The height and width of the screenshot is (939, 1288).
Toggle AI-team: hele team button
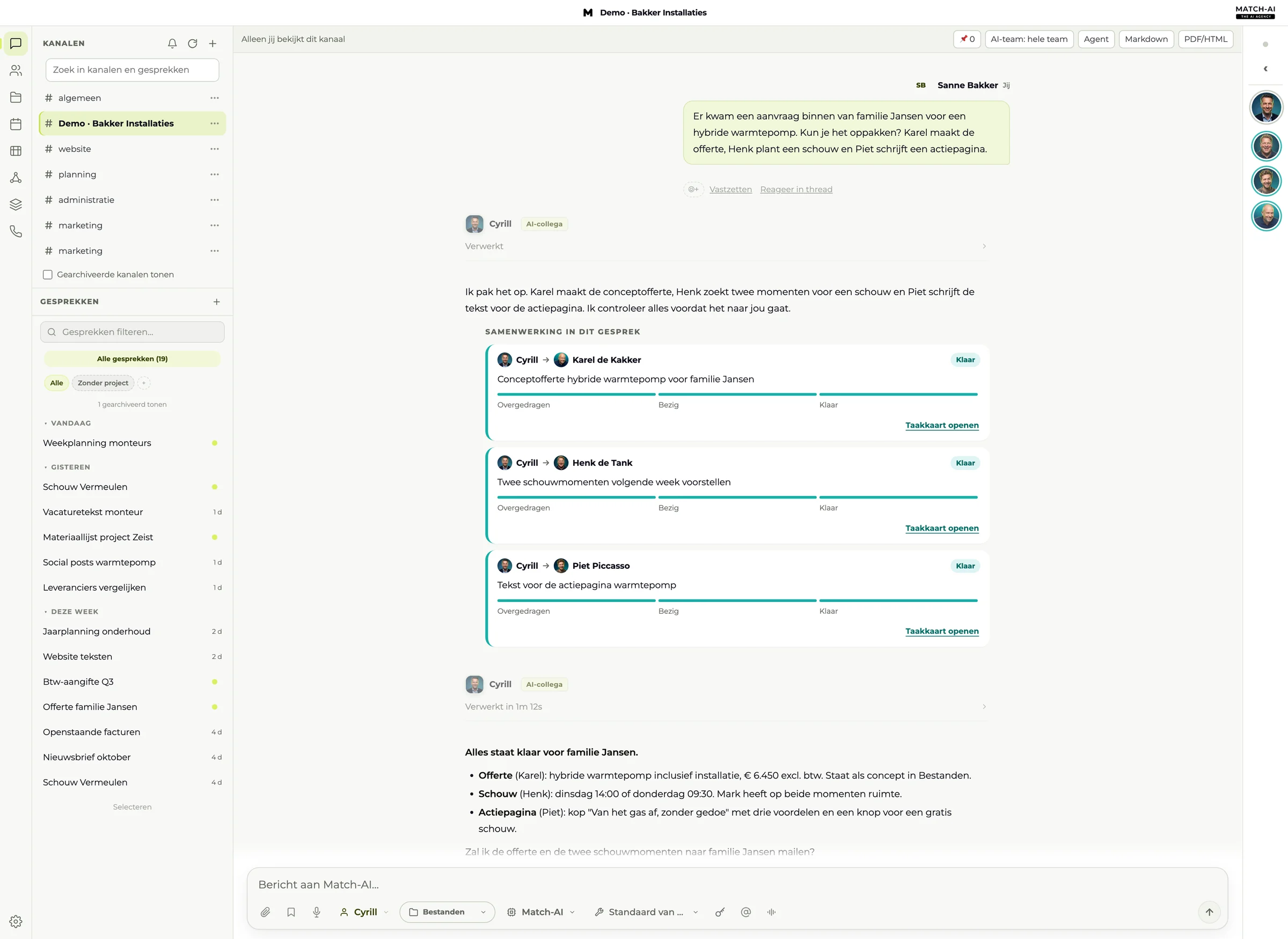coord(1029,39)
